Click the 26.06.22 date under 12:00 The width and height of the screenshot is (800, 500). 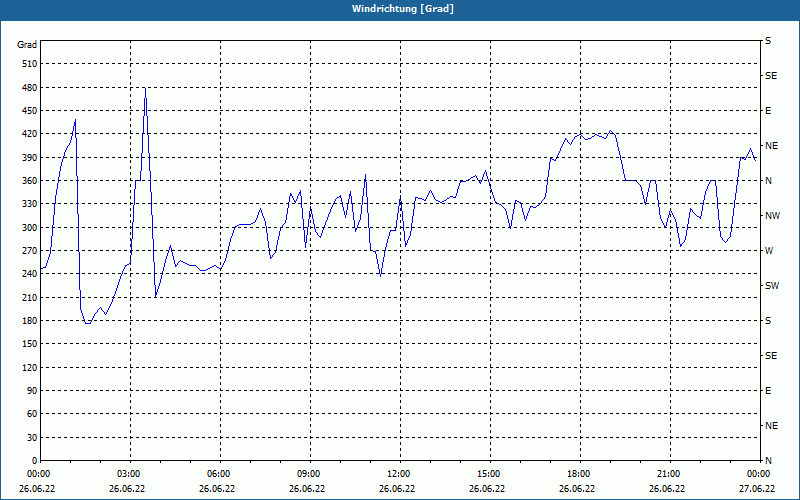(x=397, y=489)
